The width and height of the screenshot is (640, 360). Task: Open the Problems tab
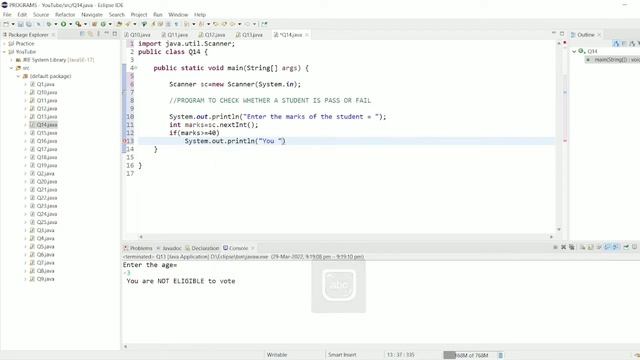138,248
